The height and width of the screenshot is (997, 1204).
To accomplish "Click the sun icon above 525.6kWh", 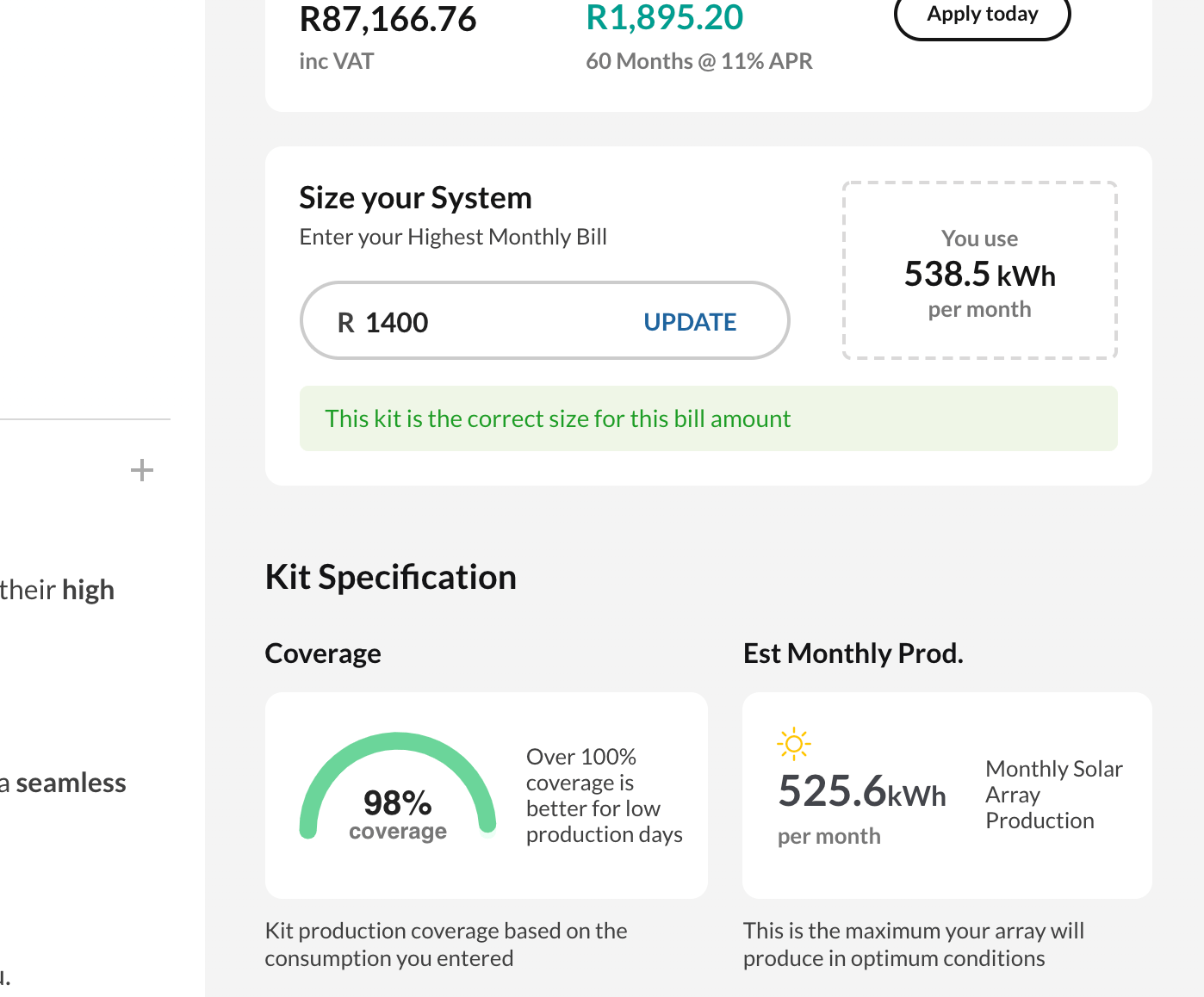I will (794, 744).
